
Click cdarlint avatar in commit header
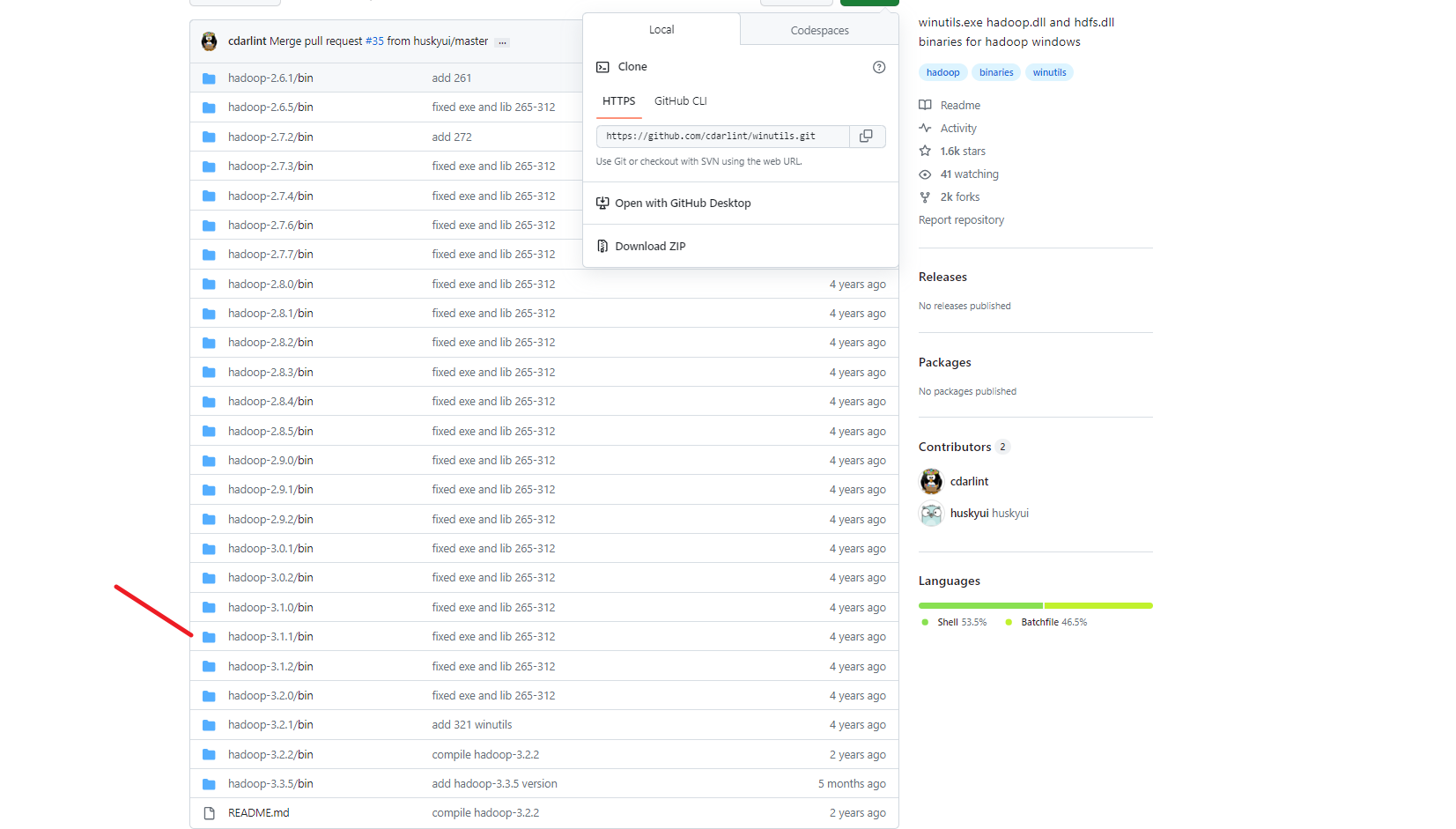coord(210,41)
